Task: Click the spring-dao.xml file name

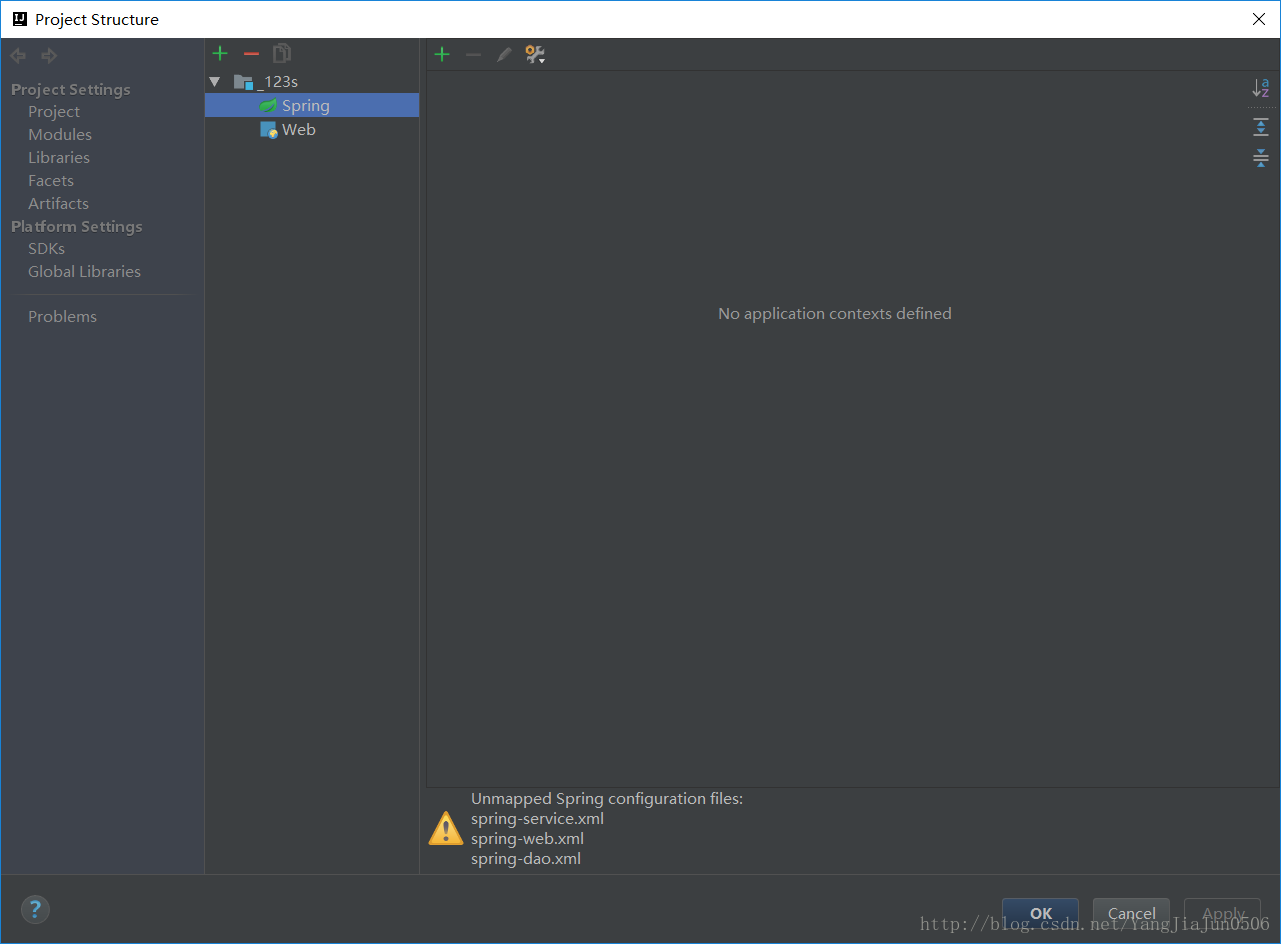Action: [526, 858]
